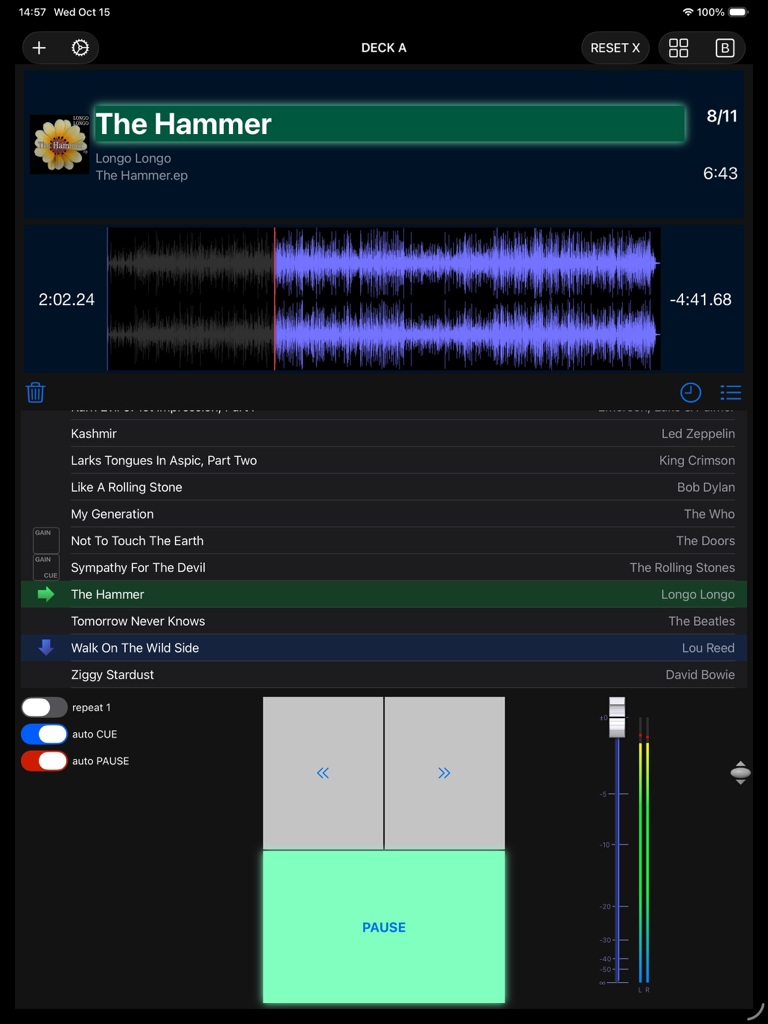768x1024 pixels.
Task: Open settings via the gear icon
Action: click(x=80, y=48)
